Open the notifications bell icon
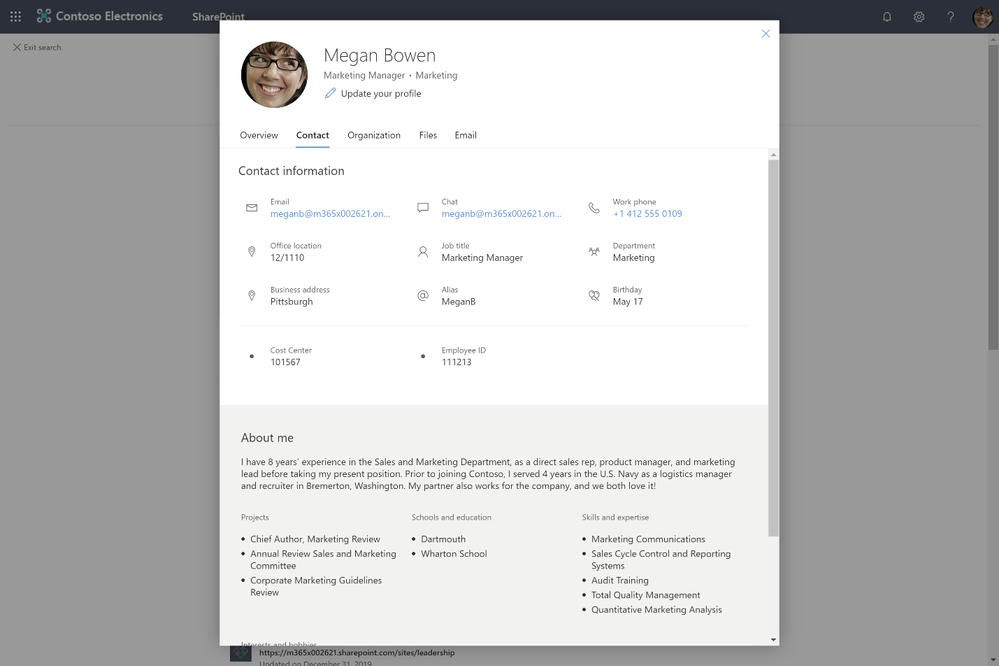The height and width of the screenshot is (666, 999). tap(887, 17)
